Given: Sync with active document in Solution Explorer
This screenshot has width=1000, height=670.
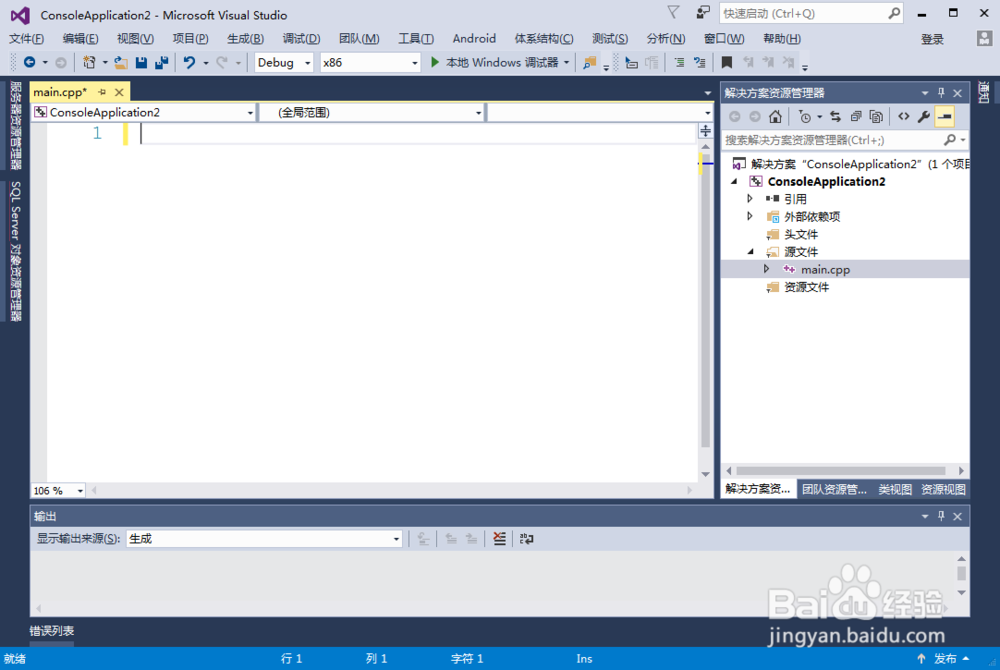Looking at the screenshot, I should (x=835, y=117).
